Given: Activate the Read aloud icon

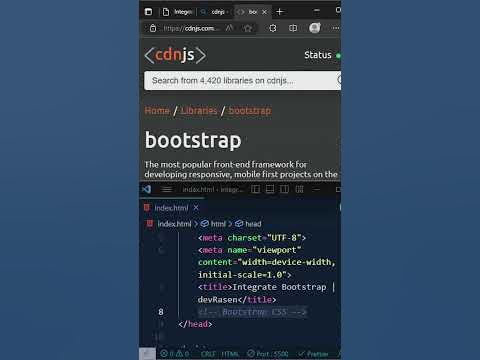Looking at the screenshot, I should [229, 28].
